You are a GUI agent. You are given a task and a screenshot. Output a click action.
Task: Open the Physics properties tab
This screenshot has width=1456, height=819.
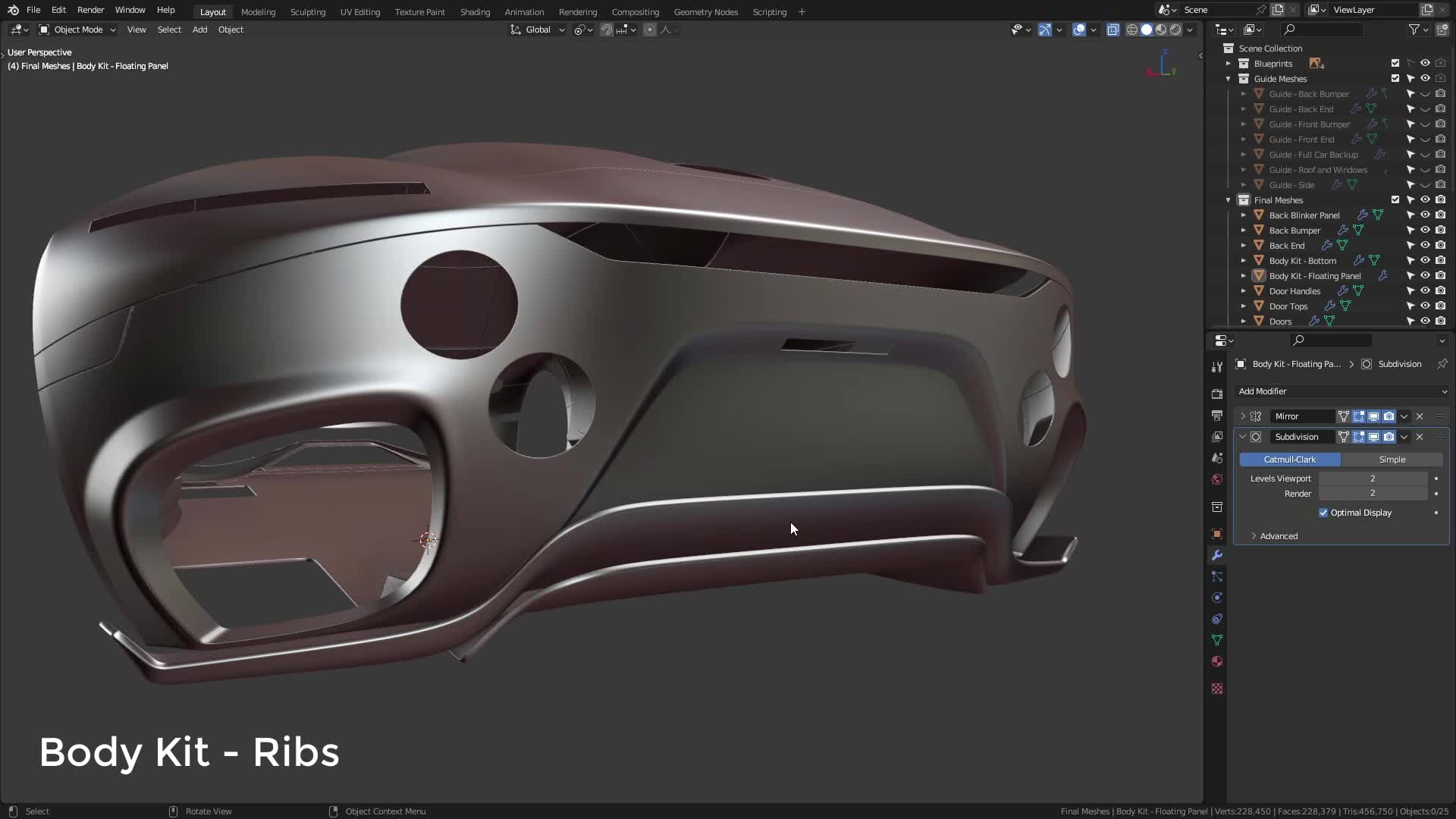(x=1217, y=598)
